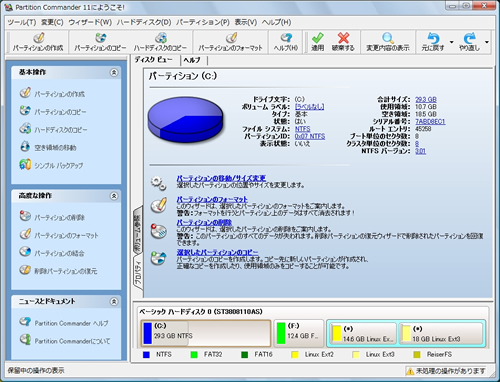
Task: Click the partition usage pie chart
Action: click(x=185, y=119)
